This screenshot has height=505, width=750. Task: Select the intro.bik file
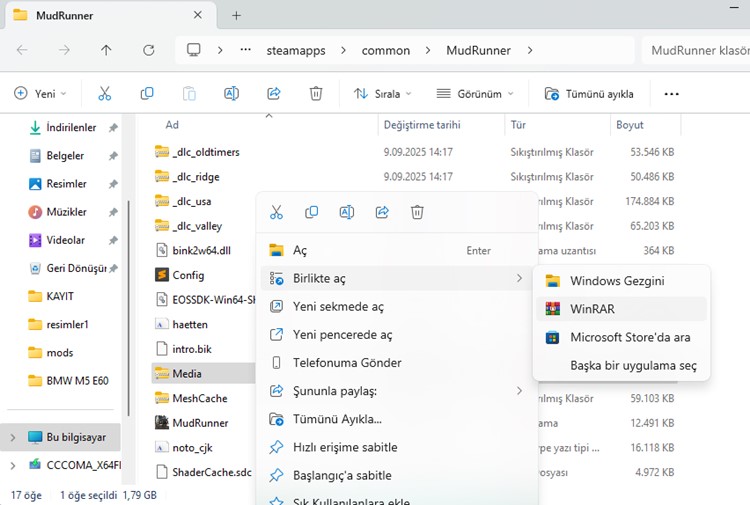pos(184,349)
